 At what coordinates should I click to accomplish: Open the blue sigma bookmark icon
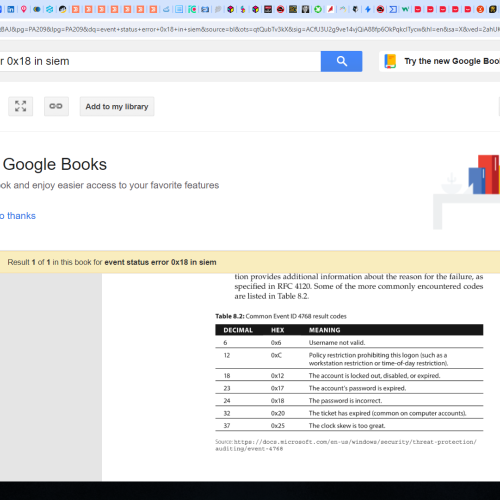click(x=393, y=9)
